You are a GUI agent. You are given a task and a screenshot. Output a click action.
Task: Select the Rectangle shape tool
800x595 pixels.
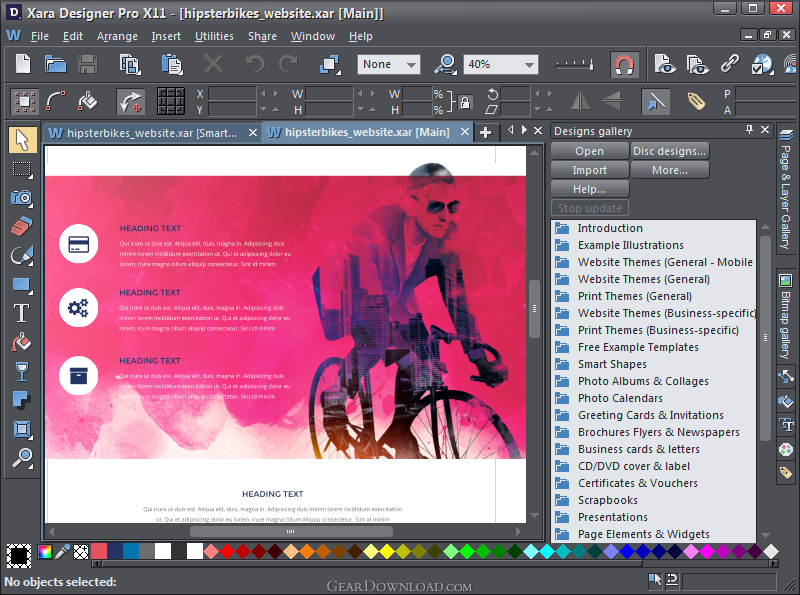(x=22, y=284)
